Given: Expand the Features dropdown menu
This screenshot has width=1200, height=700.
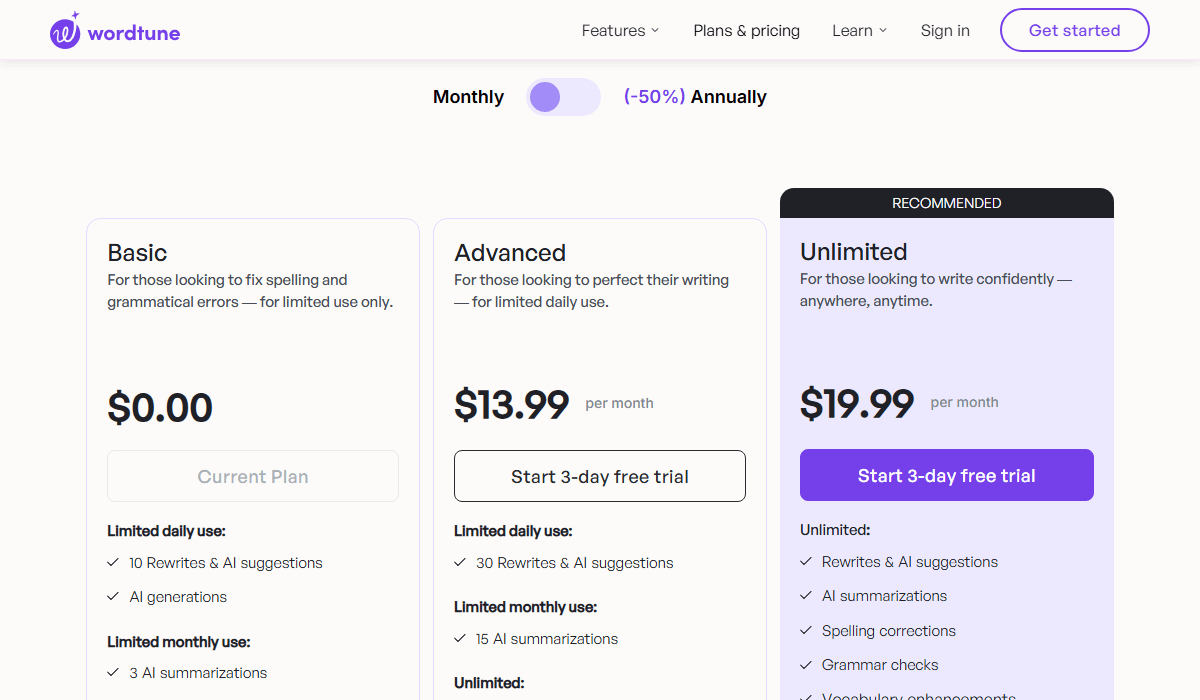Looking at the screenshot, I should (621, 31).
